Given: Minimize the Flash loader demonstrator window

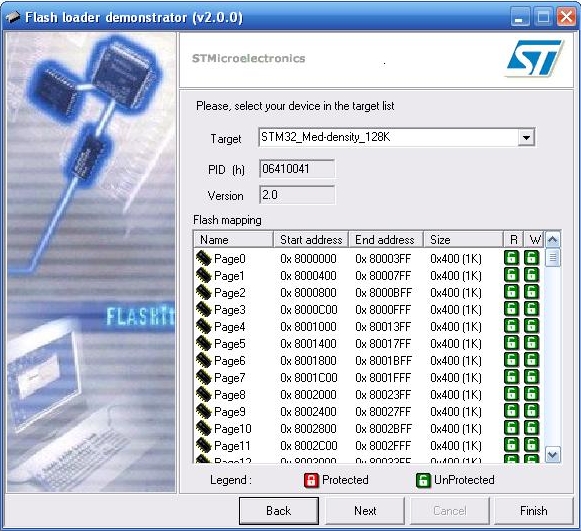Looking at the screenshot, I should point(519,17).
